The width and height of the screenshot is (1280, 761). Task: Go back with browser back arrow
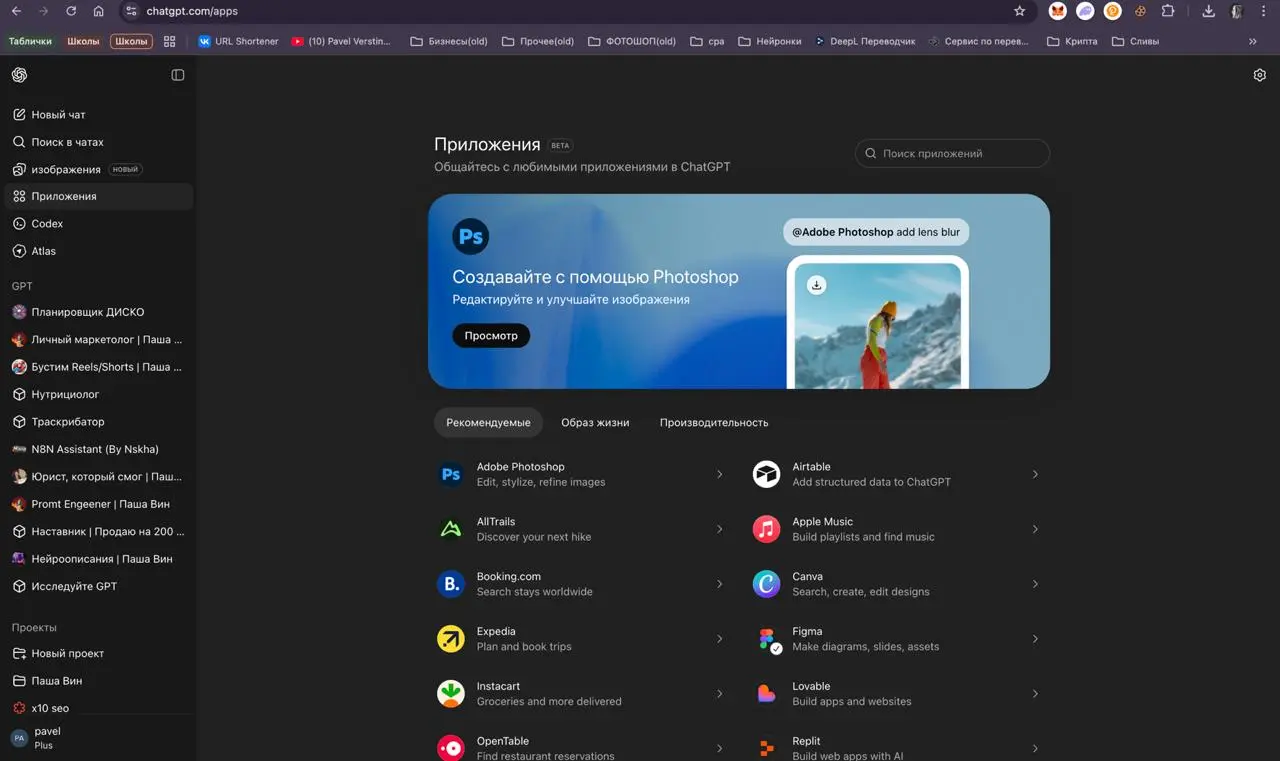pos(16,11)
